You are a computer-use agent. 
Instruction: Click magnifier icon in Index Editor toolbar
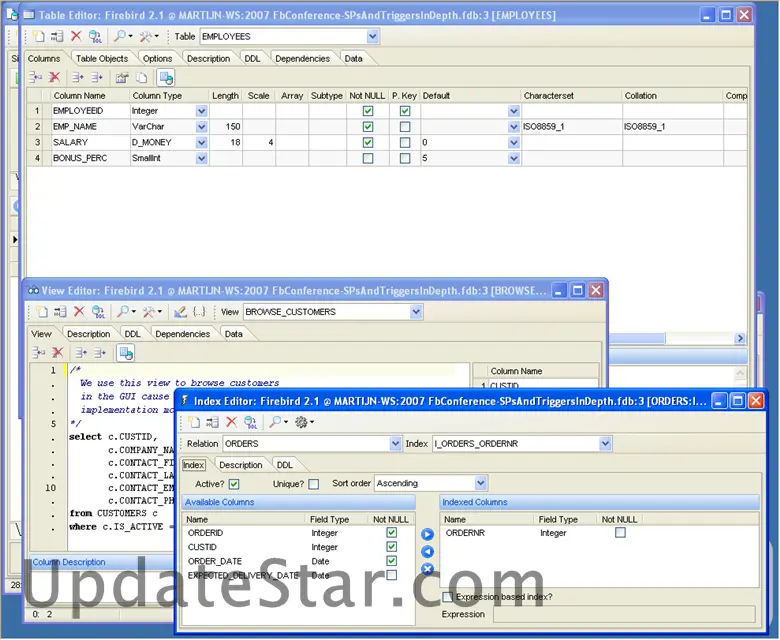tap(275, 422)
